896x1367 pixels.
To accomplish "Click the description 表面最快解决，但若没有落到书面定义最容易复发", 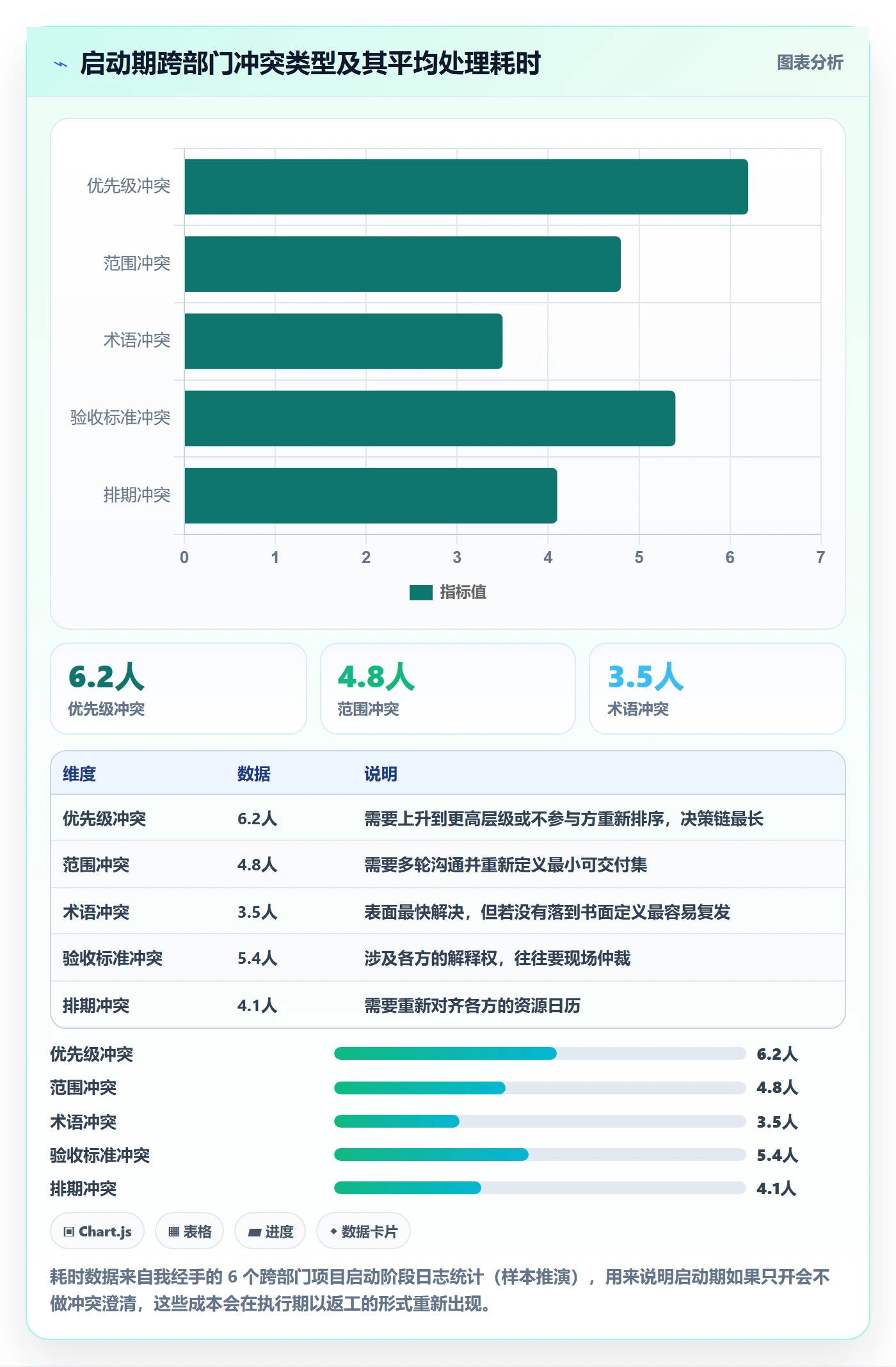I will 547,912.
